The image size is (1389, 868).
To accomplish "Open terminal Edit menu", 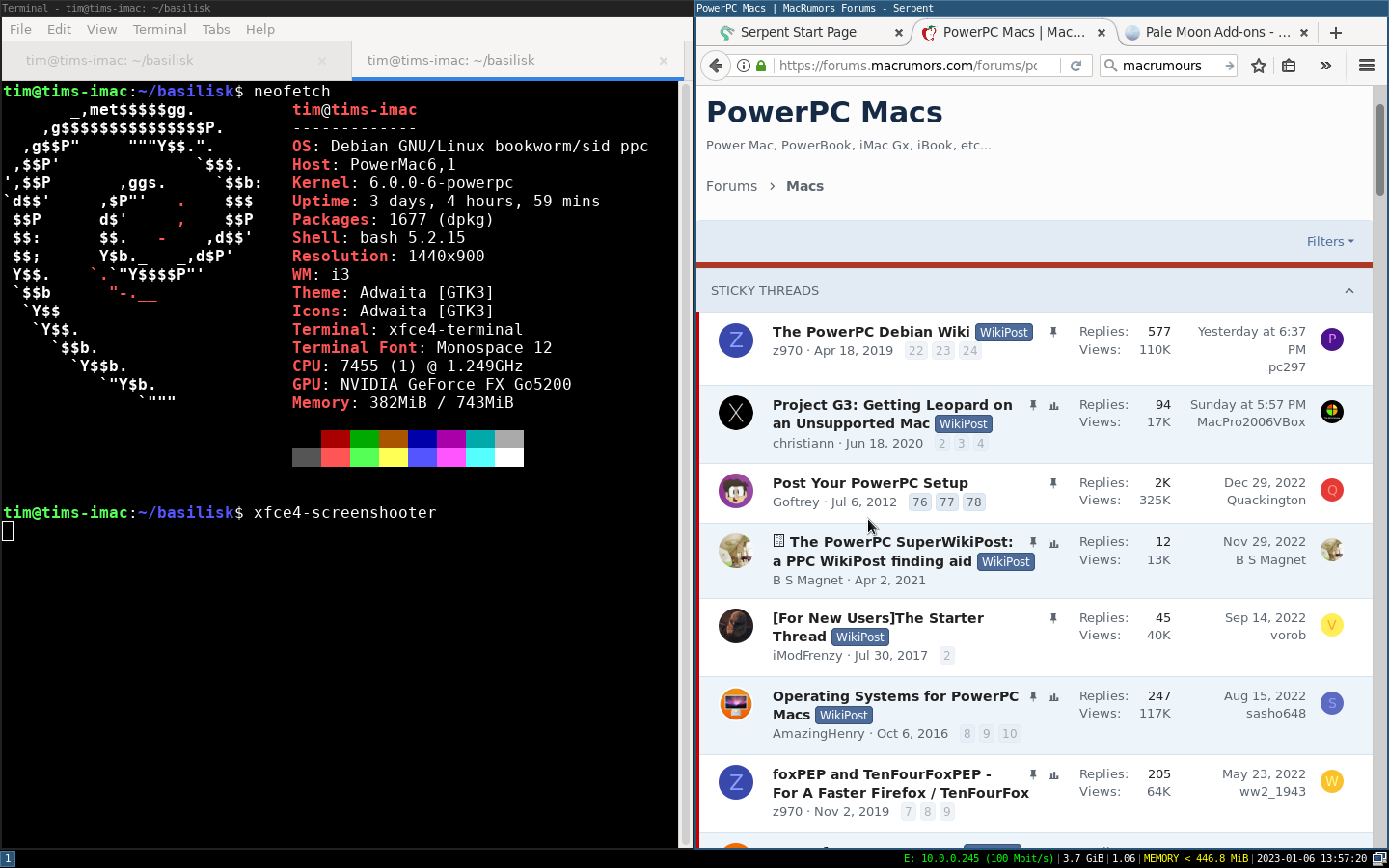I will click(x=60, y=29).
